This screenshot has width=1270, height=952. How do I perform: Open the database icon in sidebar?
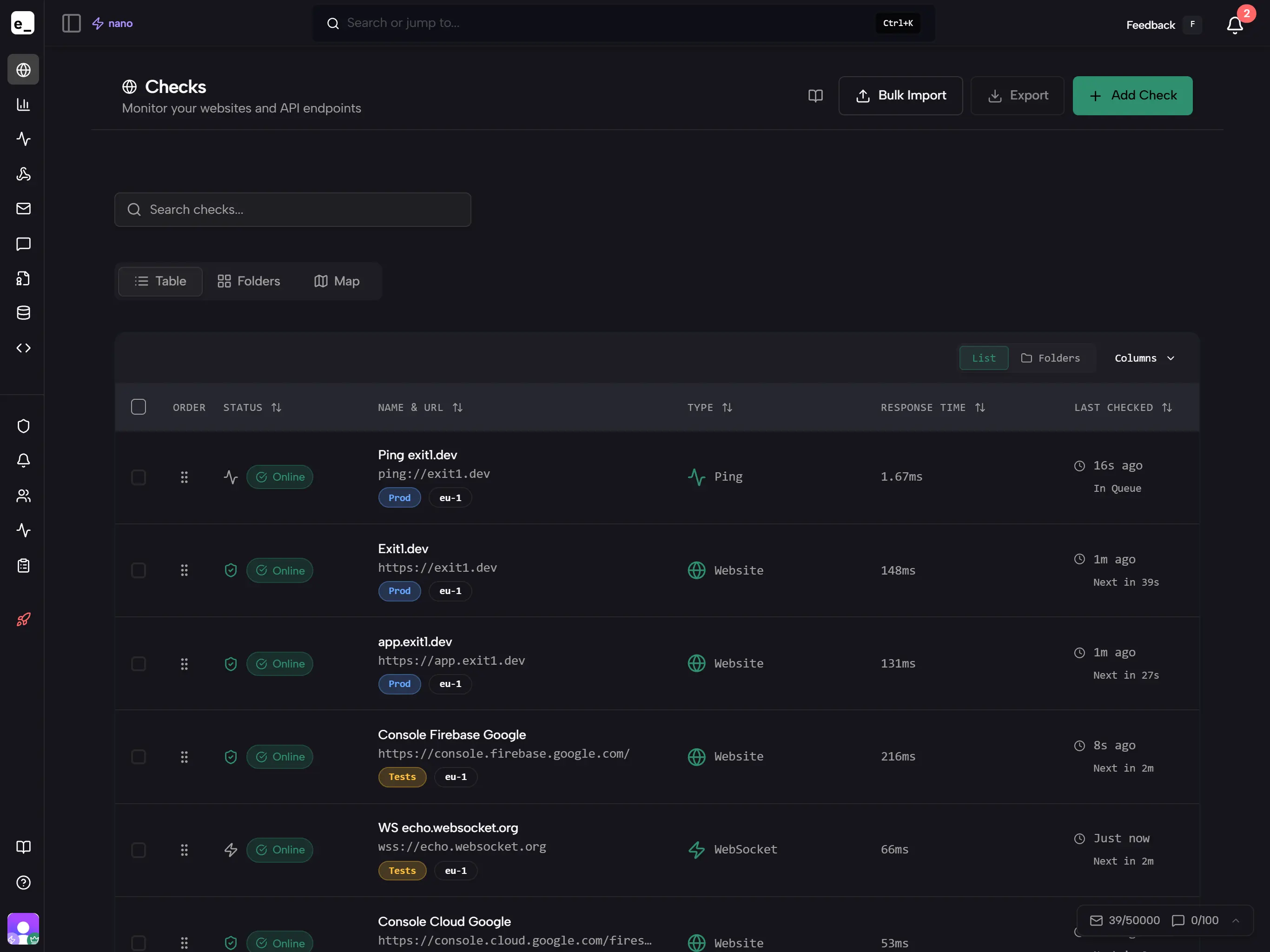pos(23,313)
